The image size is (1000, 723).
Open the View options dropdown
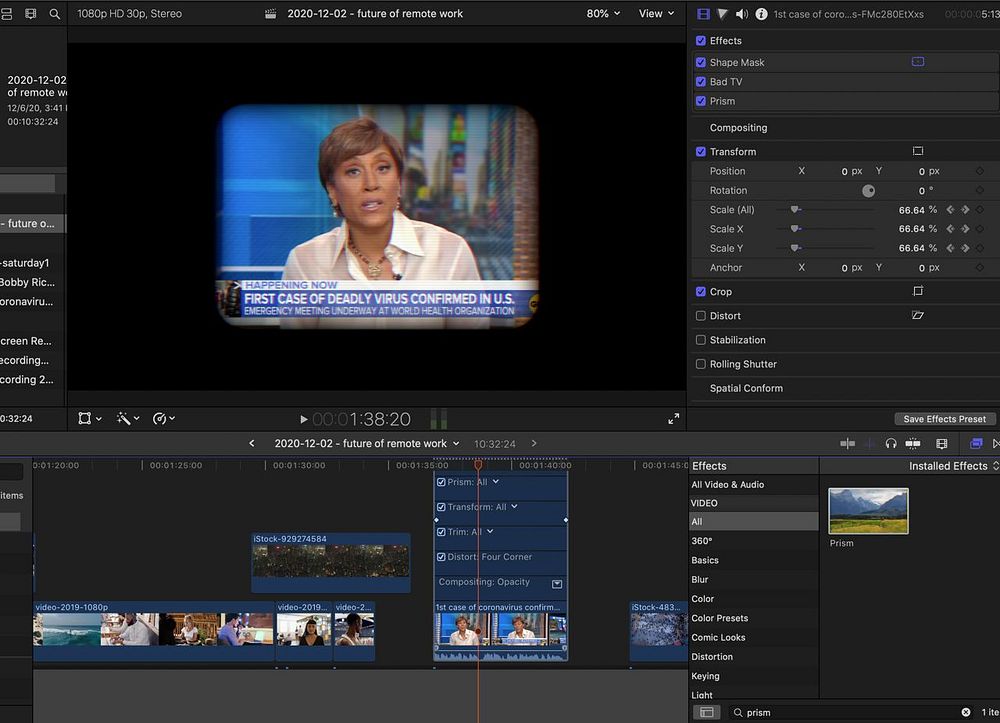point(656,14)
